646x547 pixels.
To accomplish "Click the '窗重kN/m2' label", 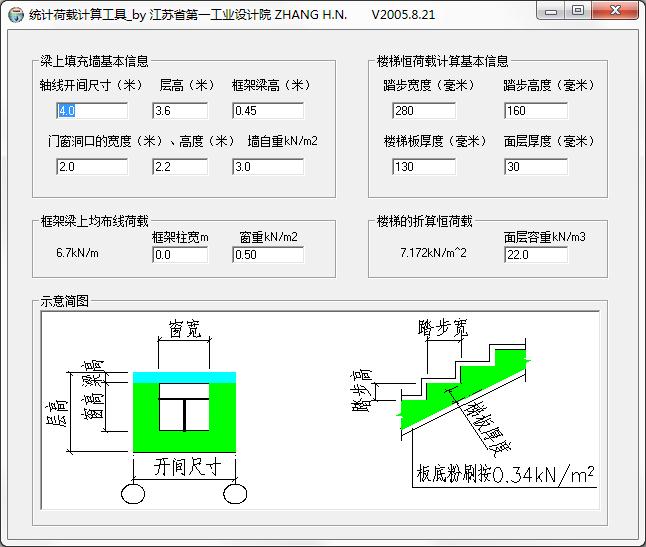I will [x=268, y=237].
